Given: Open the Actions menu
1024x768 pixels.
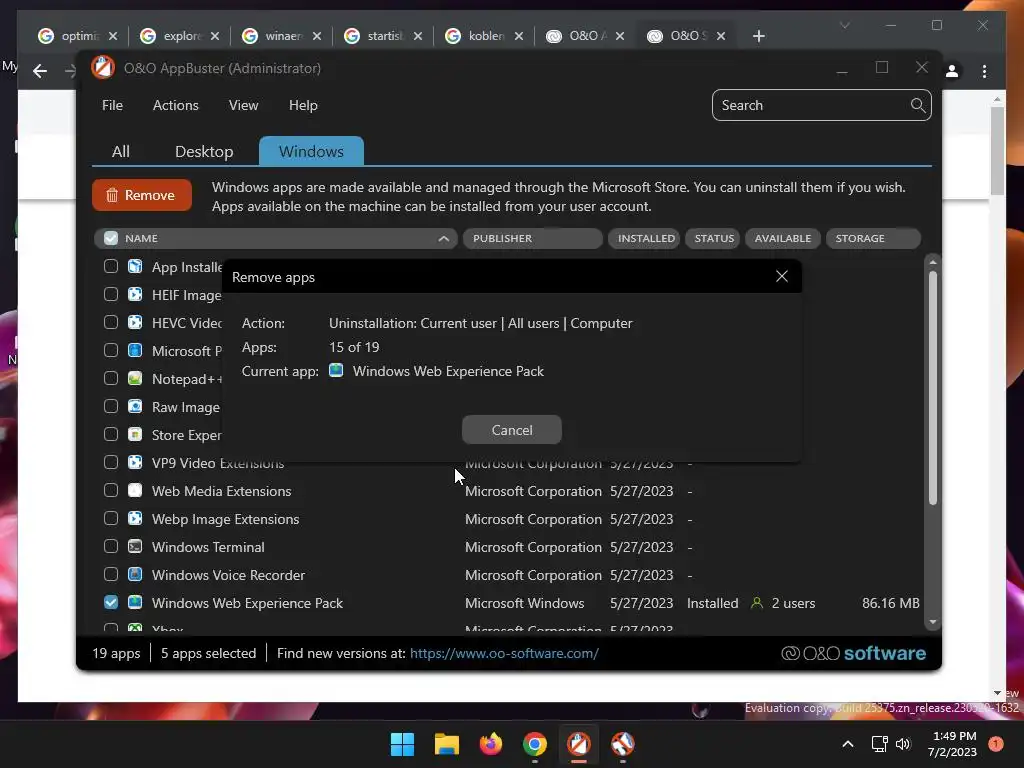Looking at the screenshot, I should 175,105.
